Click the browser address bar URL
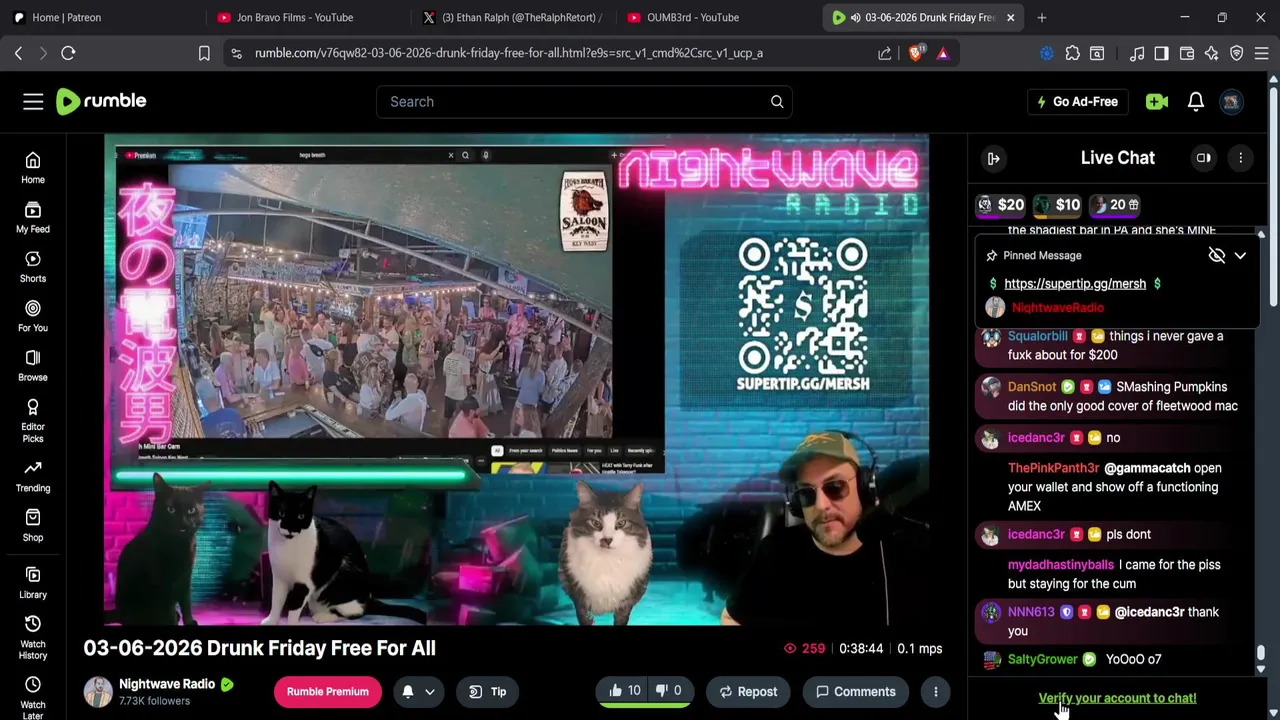The image size is (1280, 720). point(509,53)
